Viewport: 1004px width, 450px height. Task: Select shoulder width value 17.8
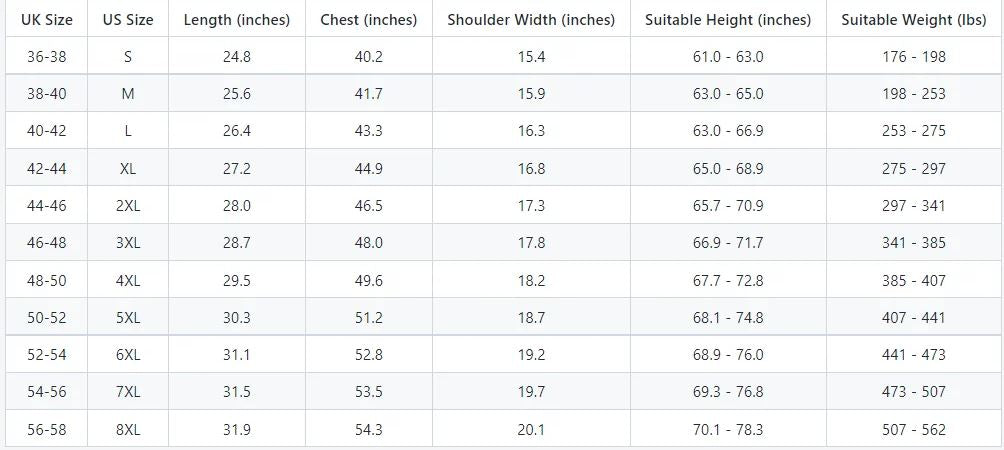click(x=531, y=243)
